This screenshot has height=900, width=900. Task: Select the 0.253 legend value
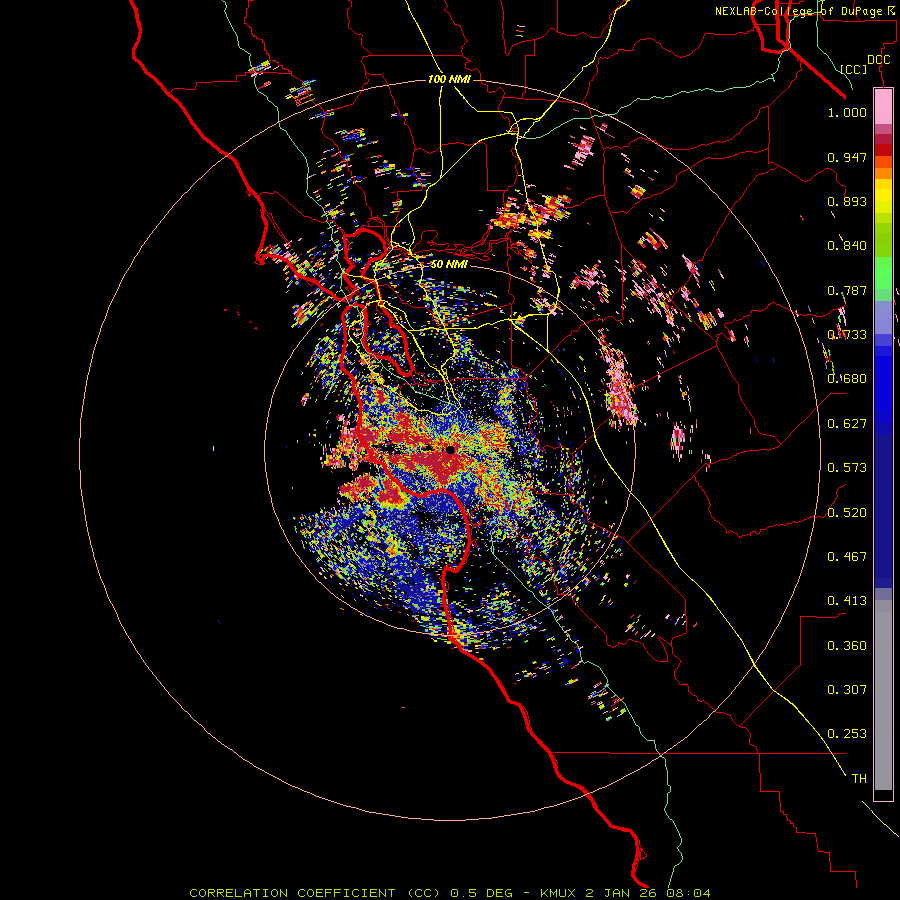(847, 734)
